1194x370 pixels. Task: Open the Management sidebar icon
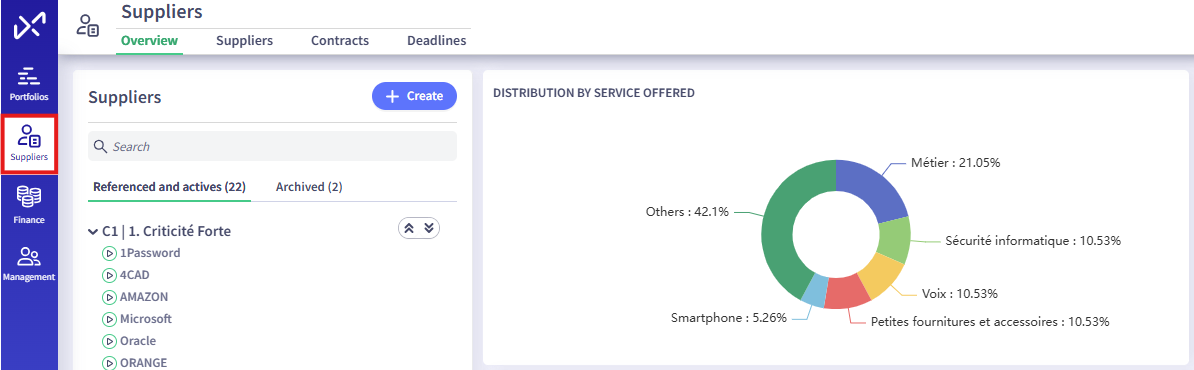pyautogui.click(x=28, y=263)
